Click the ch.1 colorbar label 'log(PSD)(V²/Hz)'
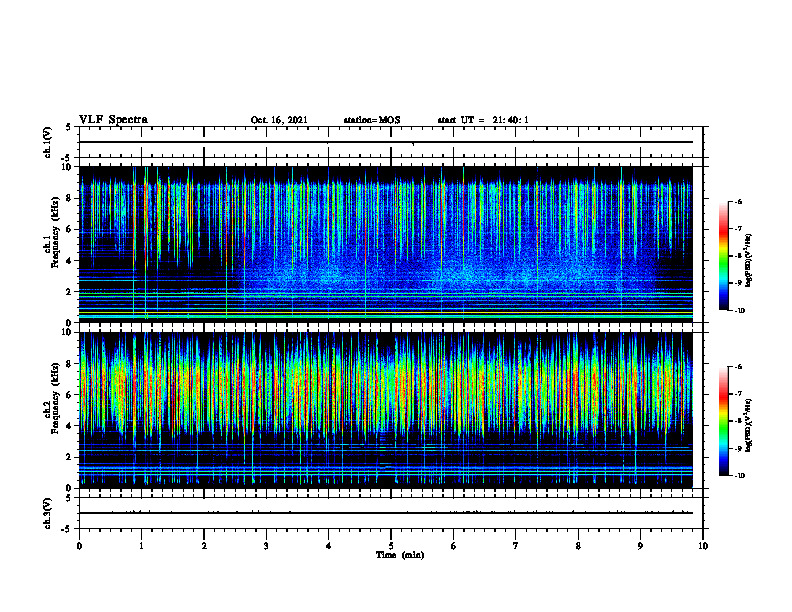The height and width of the screenshot is (612, 792). (749, 260)
